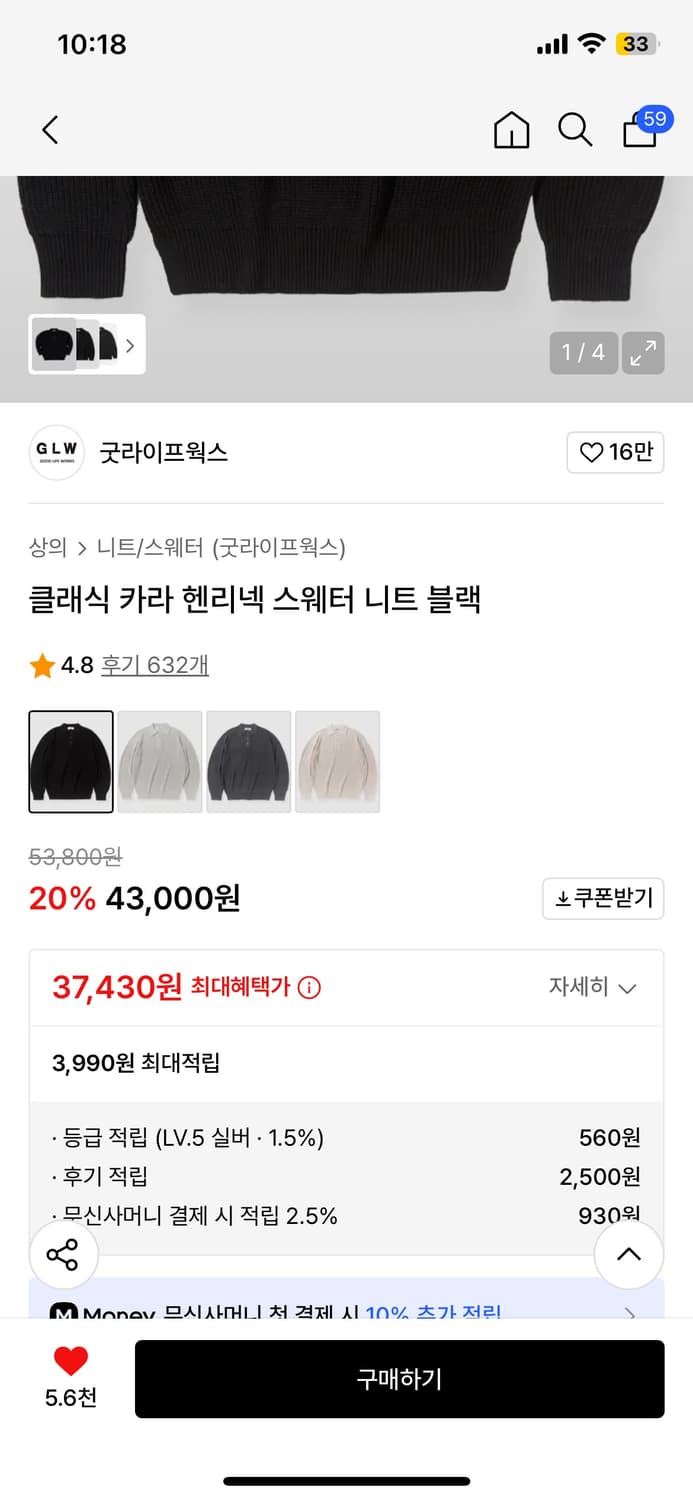Open the search icon
Viewport: 693px width, 1500px height.
575,130
